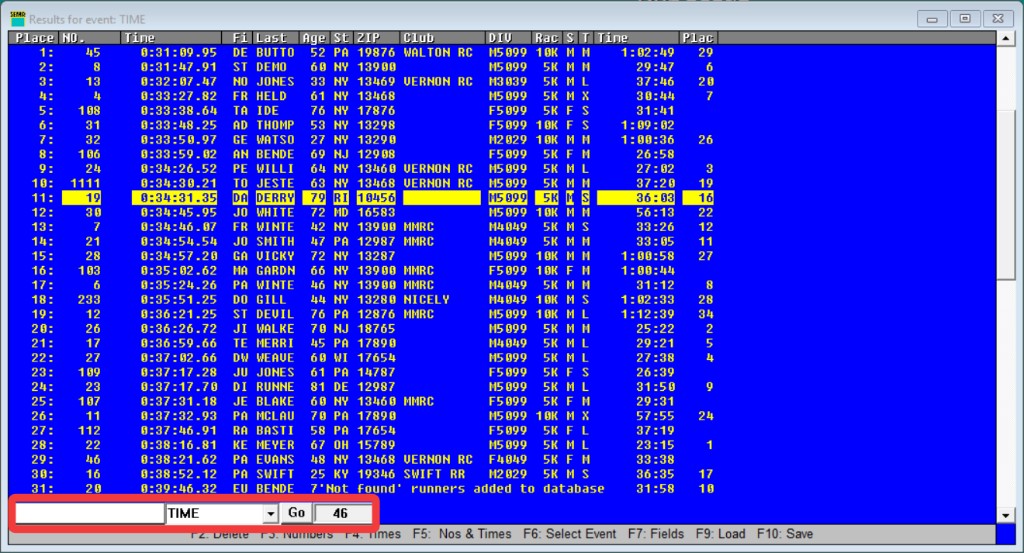1024x553 pixels.
Task: Click the app icon in title bar
Action: click(18, 19)
